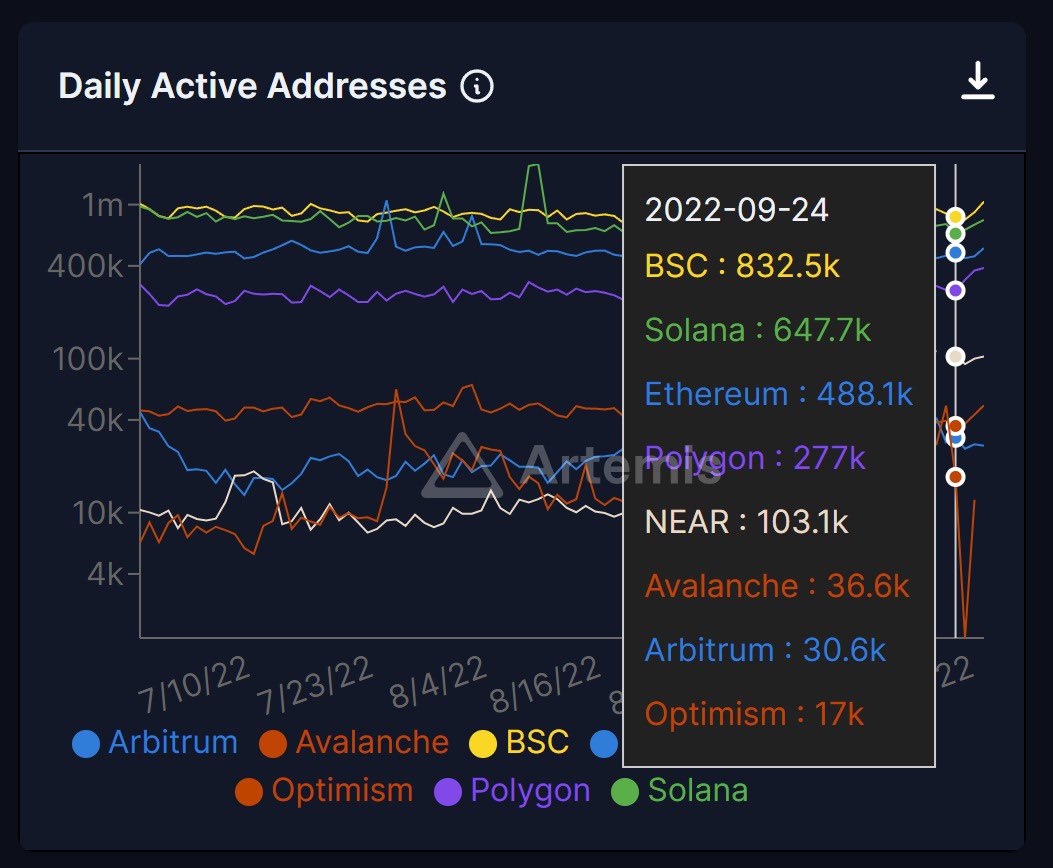Click the 7/23/22 x-axis date label
The height and width of the screenshot is (868, 1053).
pos(314,685)
